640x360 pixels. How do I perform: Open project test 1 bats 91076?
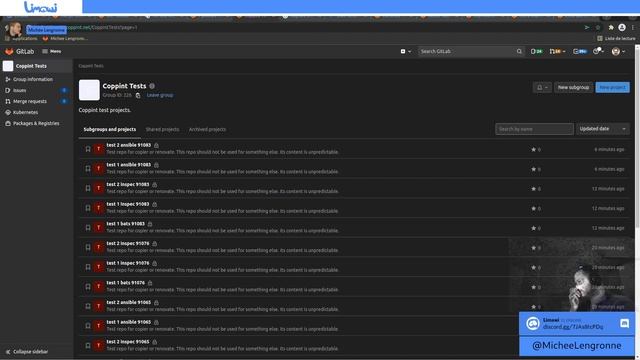tap(126, 282)
